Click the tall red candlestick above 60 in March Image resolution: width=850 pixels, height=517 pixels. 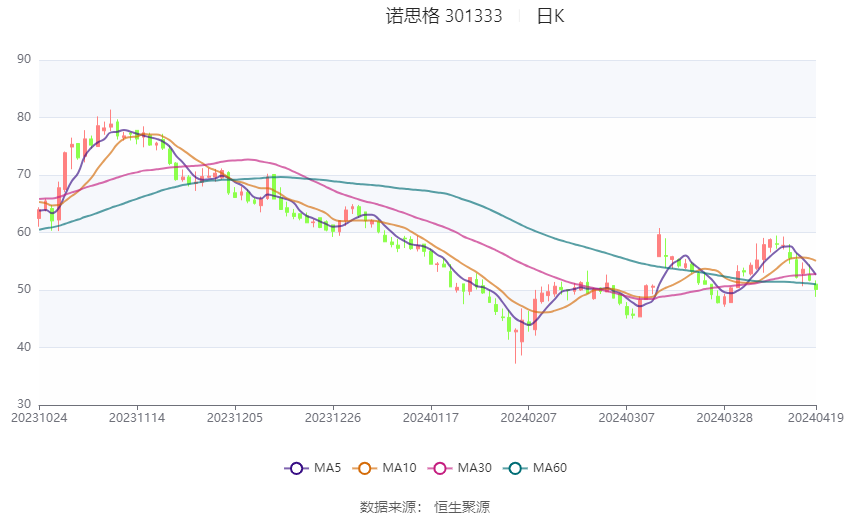click(x=659, y=243)
